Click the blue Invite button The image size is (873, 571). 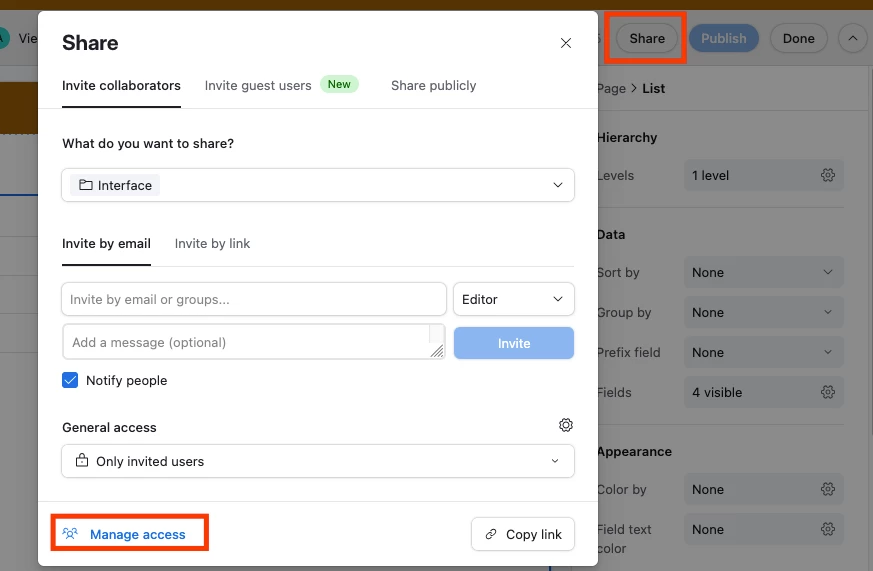(513, 343)
